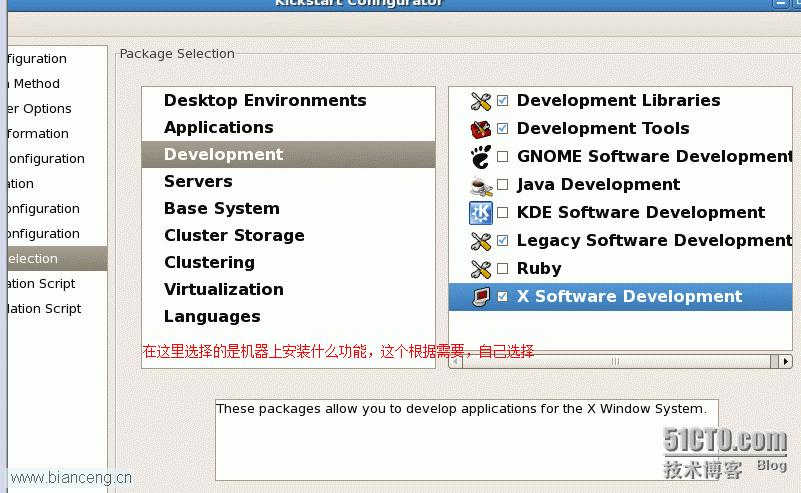The height and width of the screenshot is (493, 801).
Task: Select the Desktop Environments category
Action: pyautogui.click(x=289, y=100)
